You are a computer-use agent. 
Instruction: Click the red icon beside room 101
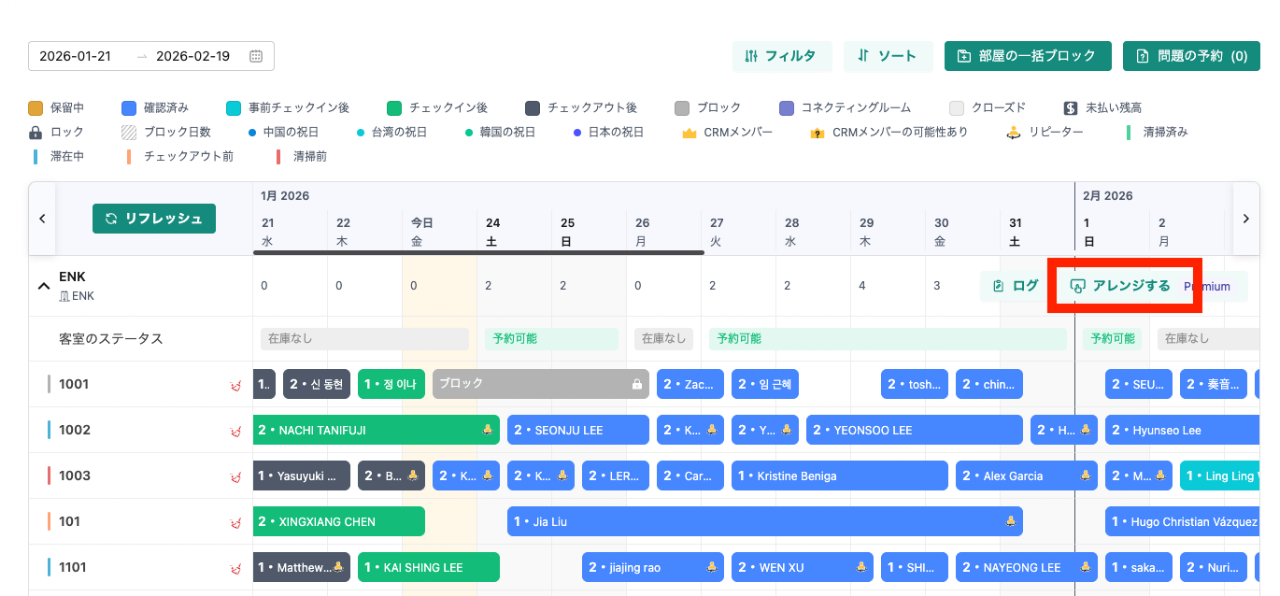click(x=237, y=523)
